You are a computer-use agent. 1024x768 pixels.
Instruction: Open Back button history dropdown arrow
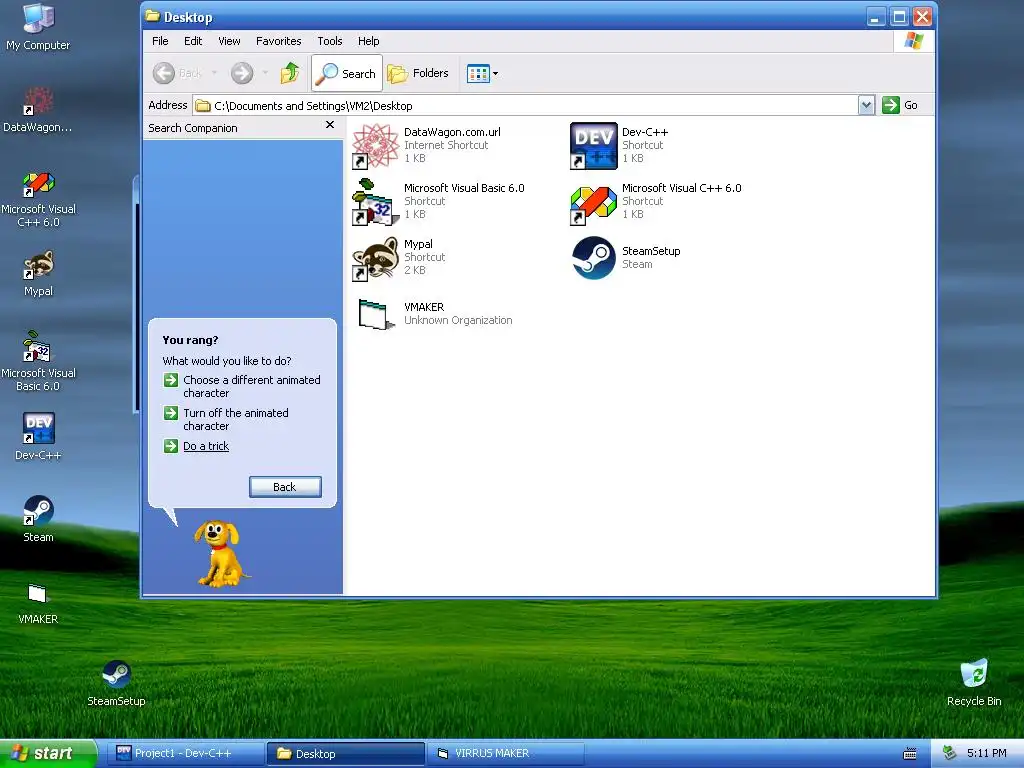[x=214, y=73]
